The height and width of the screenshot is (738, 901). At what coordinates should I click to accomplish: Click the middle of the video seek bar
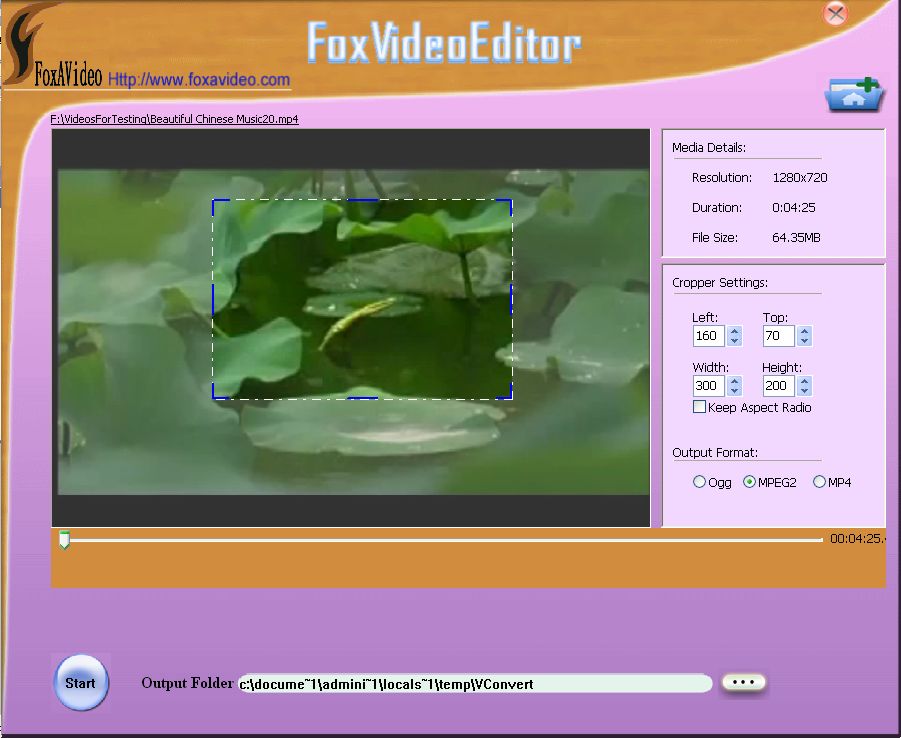point(443,540)
